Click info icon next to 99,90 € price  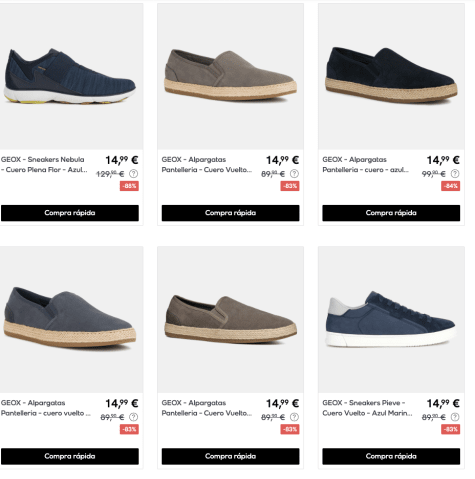tap(455, 174)
